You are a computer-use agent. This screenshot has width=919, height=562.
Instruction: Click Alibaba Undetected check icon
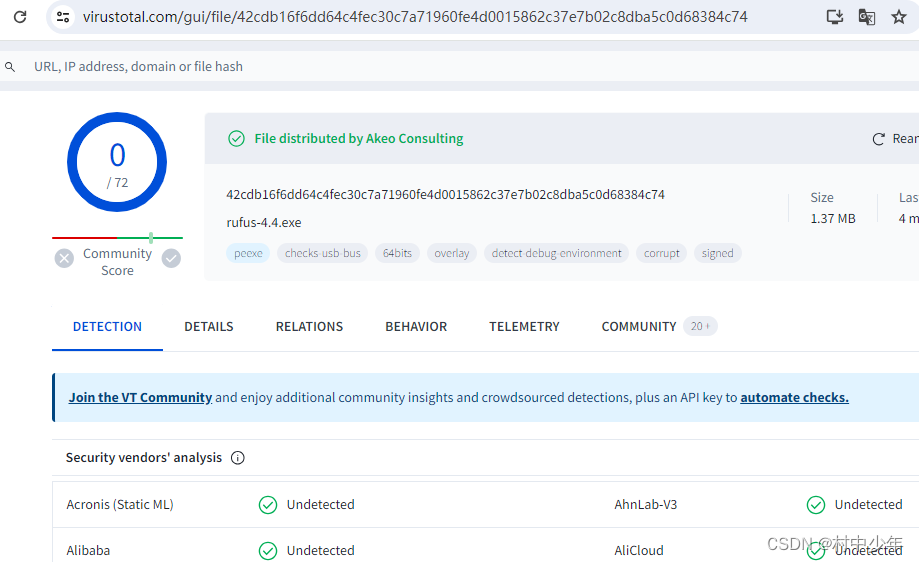[268, 551]
